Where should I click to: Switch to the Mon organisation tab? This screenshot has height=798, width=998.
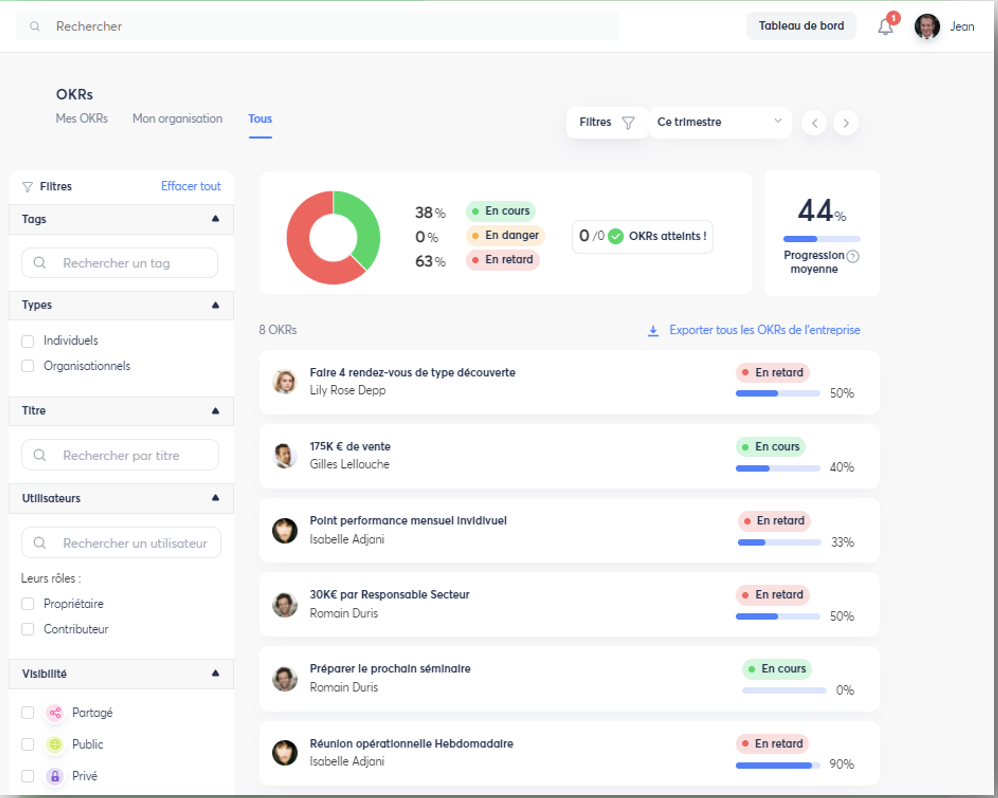[177, 119]
